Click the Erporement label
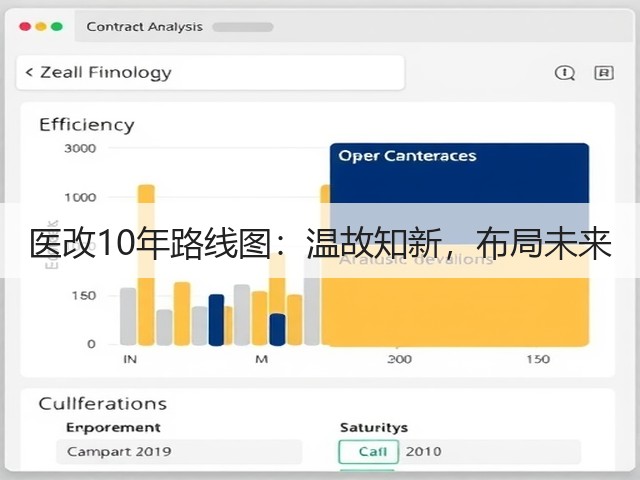Screen dimensions: 640x480 tap(113, 427)
